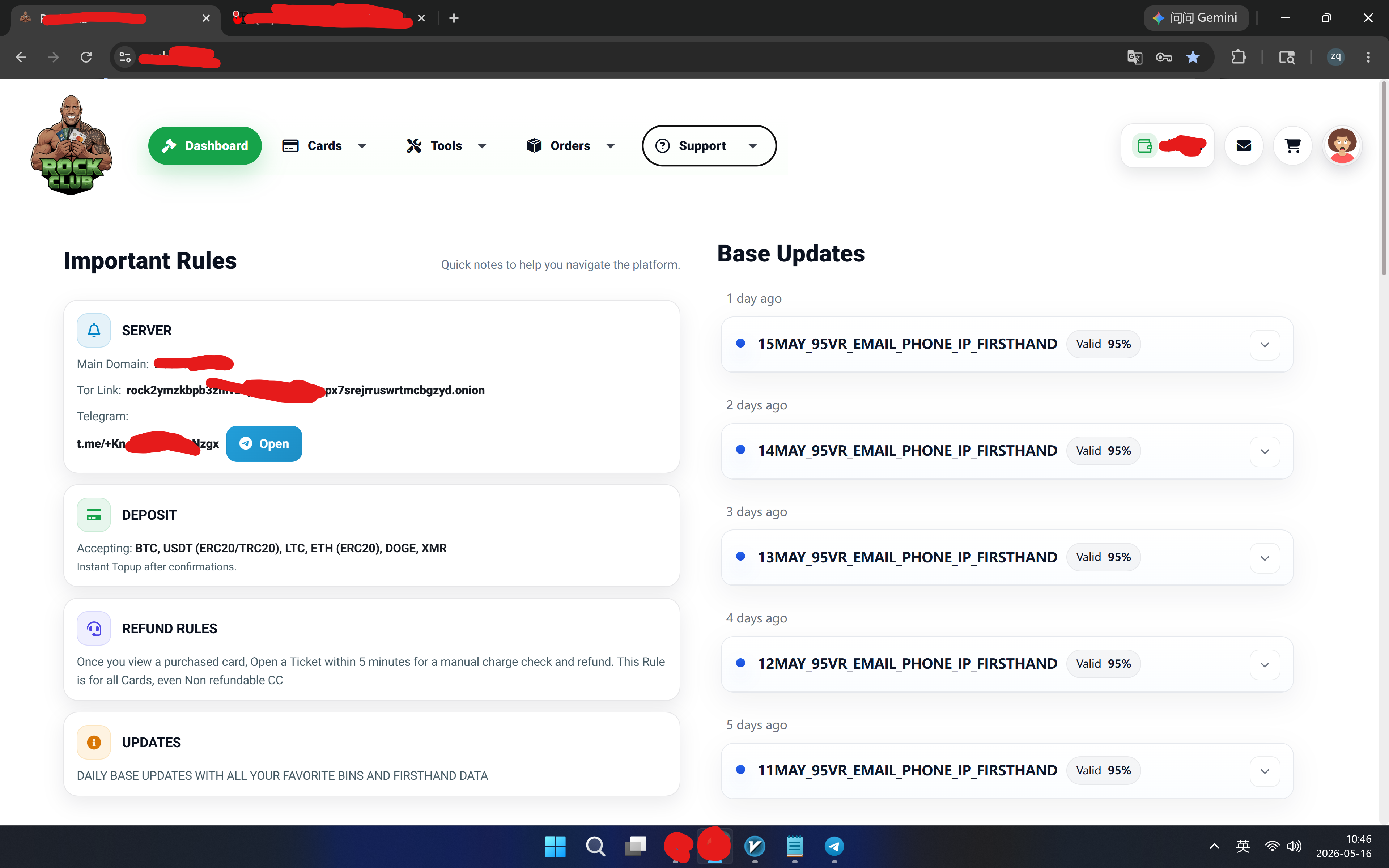Expand the 12MAY_95VR base entry chevron
The image size is (1389, 868).
pos(1265,664)
